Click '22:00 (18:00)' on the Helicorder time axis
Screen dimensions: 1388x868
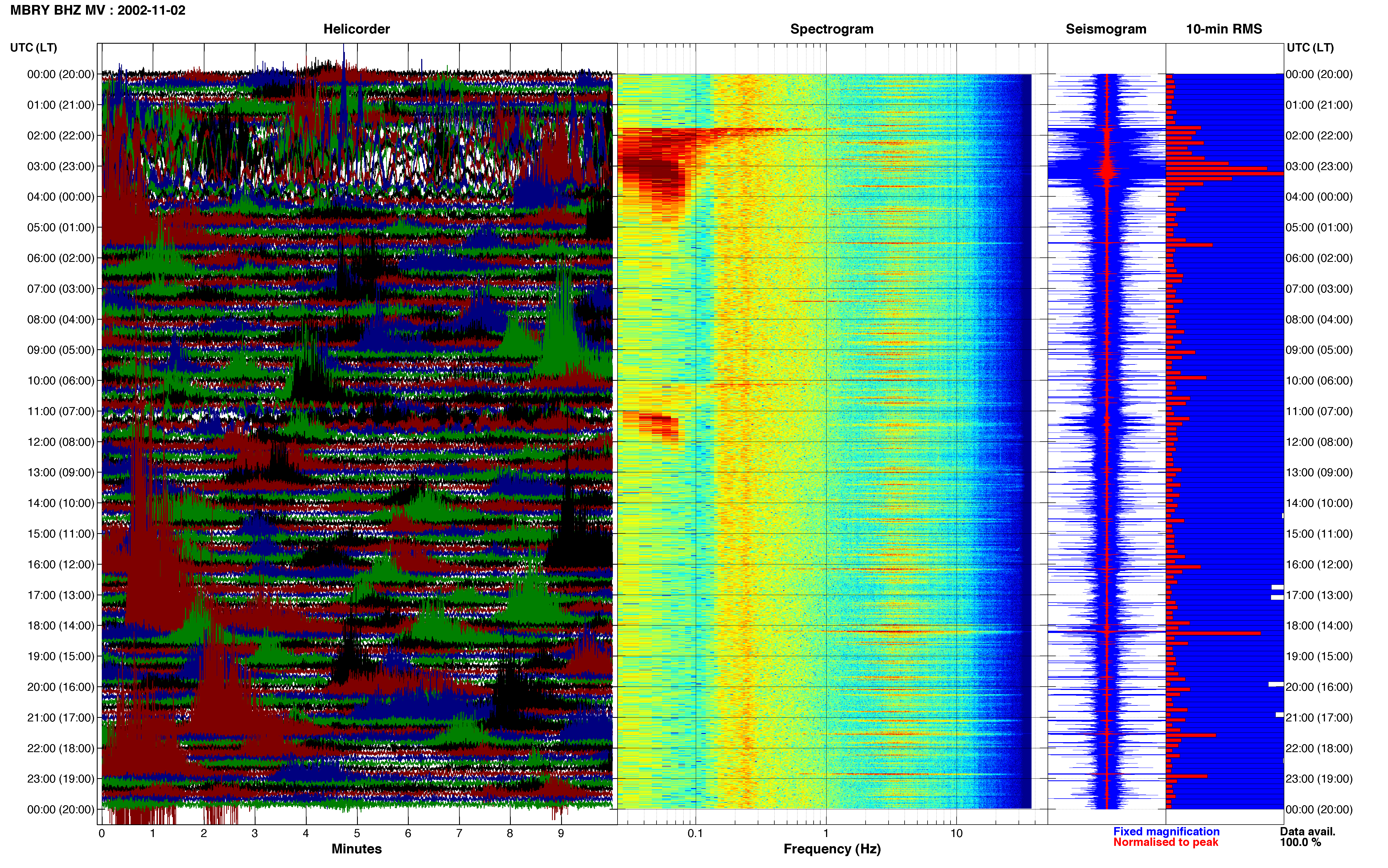click(61, 749)
